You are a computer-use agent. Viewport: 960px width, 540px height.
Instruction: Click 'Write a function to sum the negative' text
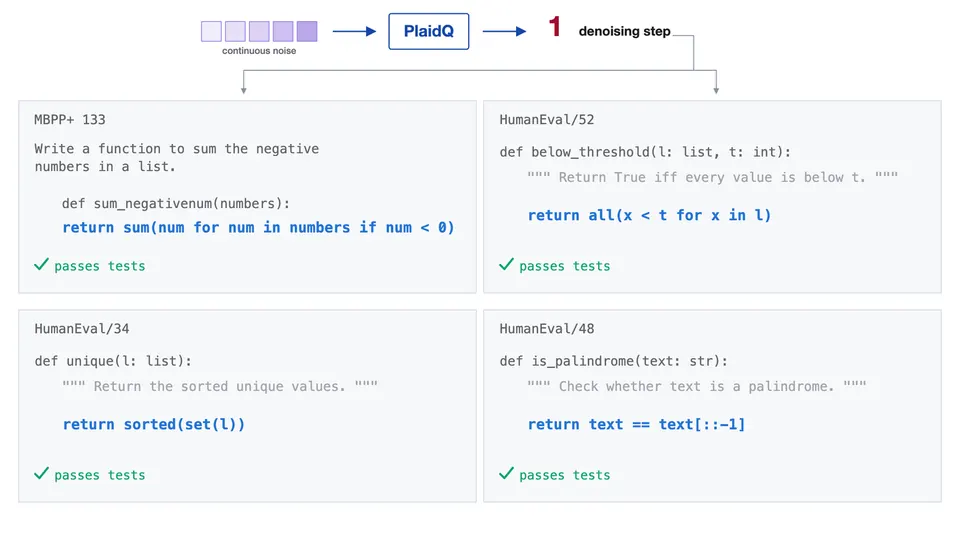click(x=176, y=149)
